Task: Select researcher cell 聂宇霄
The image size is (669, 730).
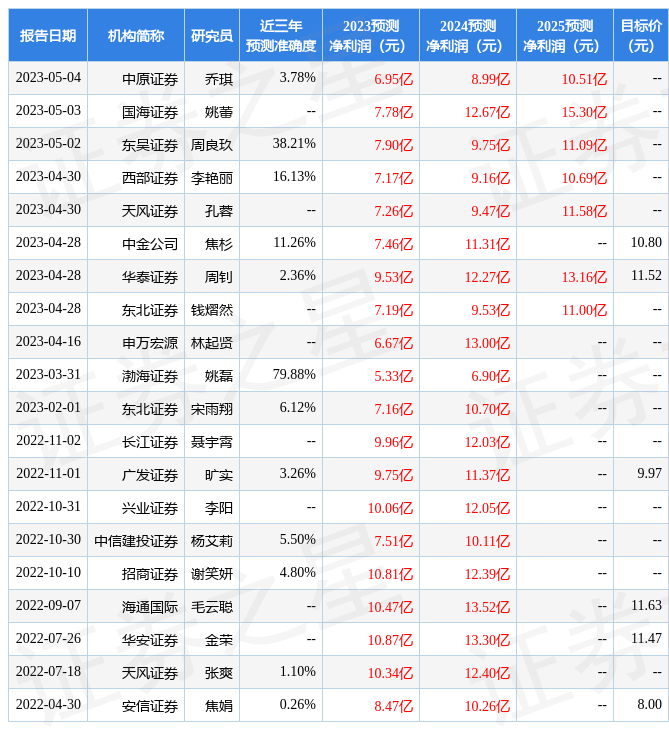Action: point(212,442)
